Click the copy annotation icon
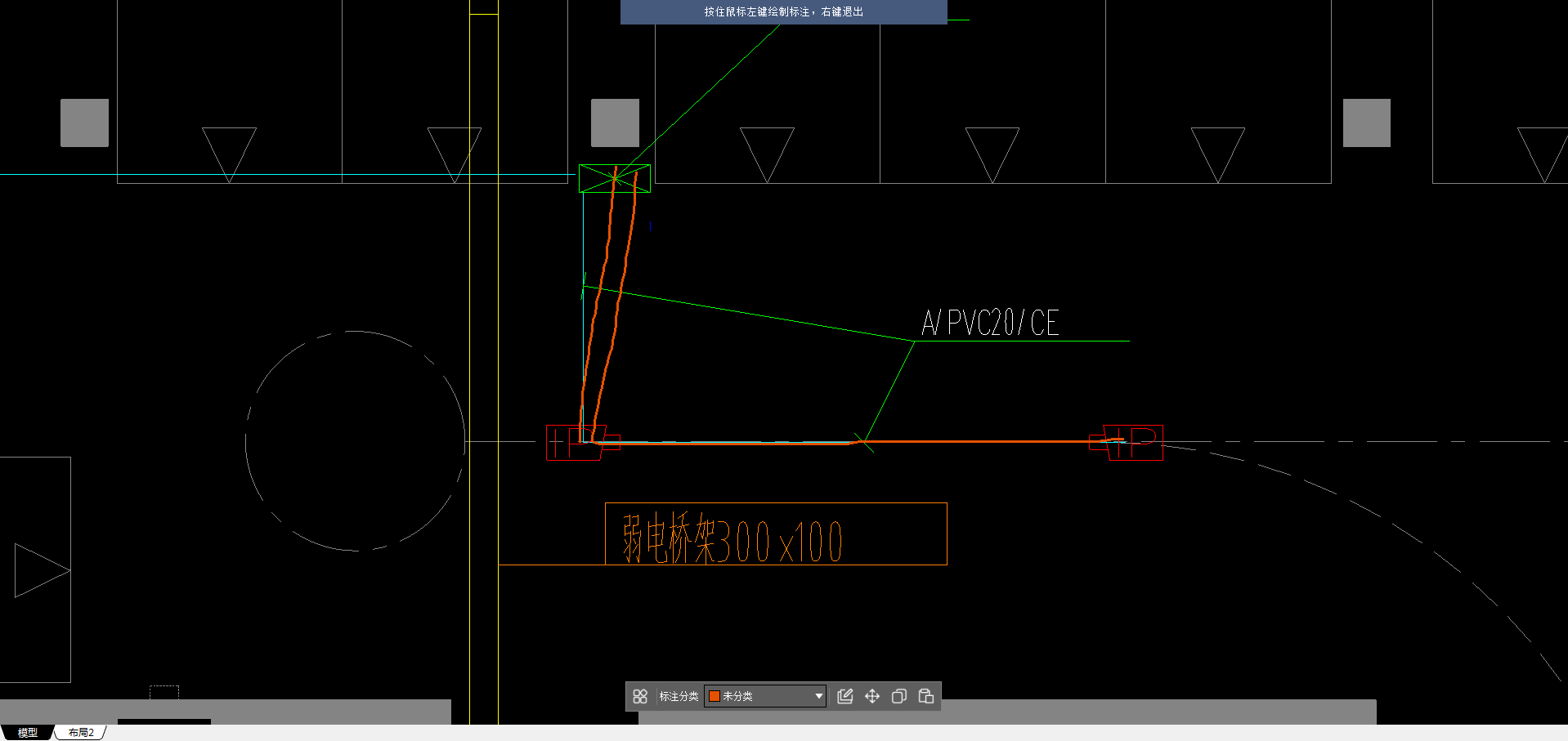1568x741 pixels. (899, 696)
